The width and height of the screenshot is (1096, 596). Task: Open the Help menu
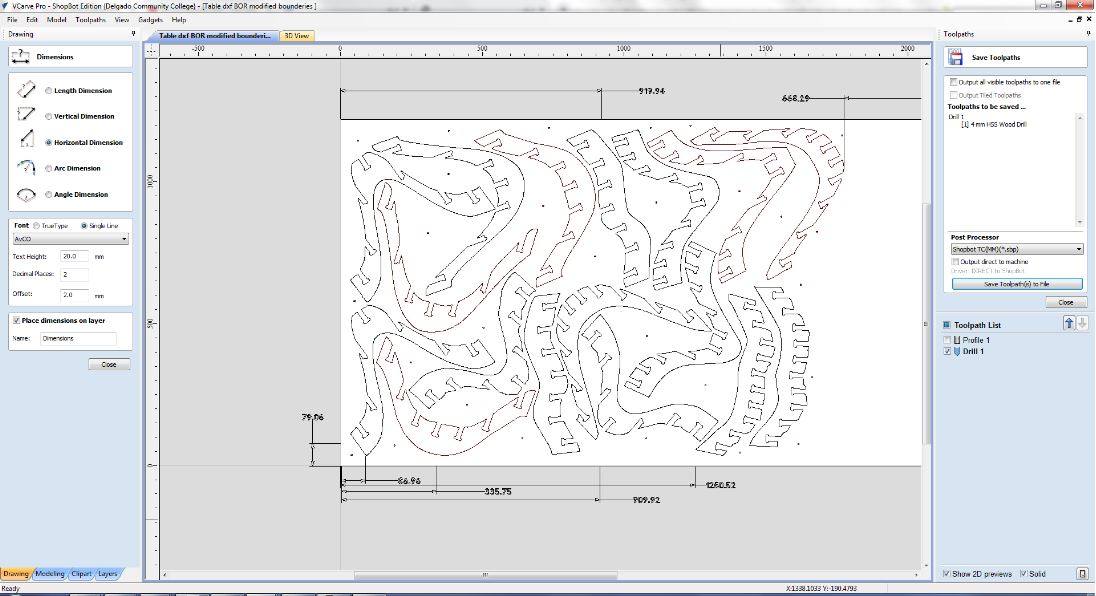tap(179, 20)
